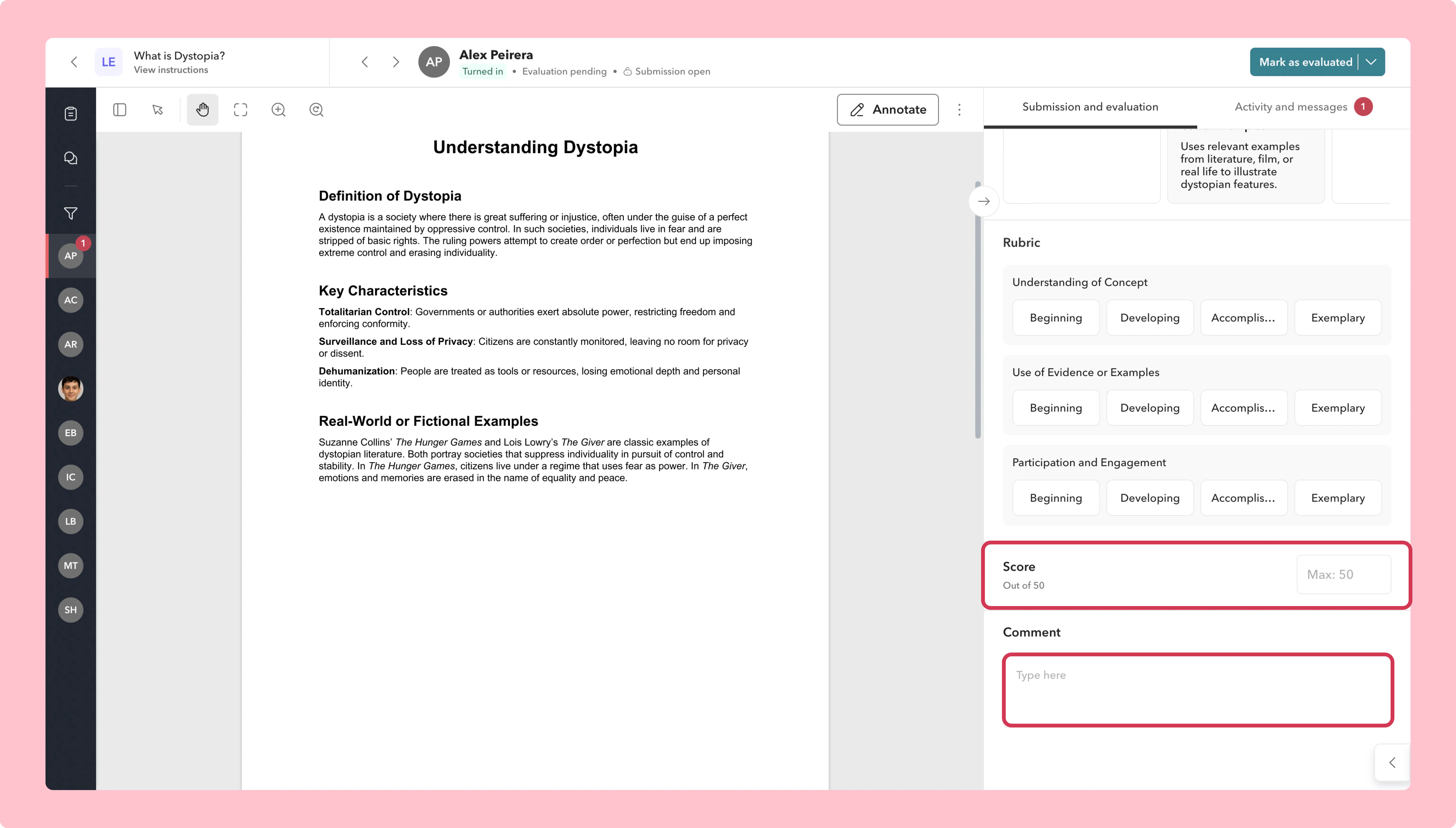The width and height of the screenshot is (1456, 828).
Task: Open the three-dot more options menu
Action: pyautogui.click(x=959, y=110)
